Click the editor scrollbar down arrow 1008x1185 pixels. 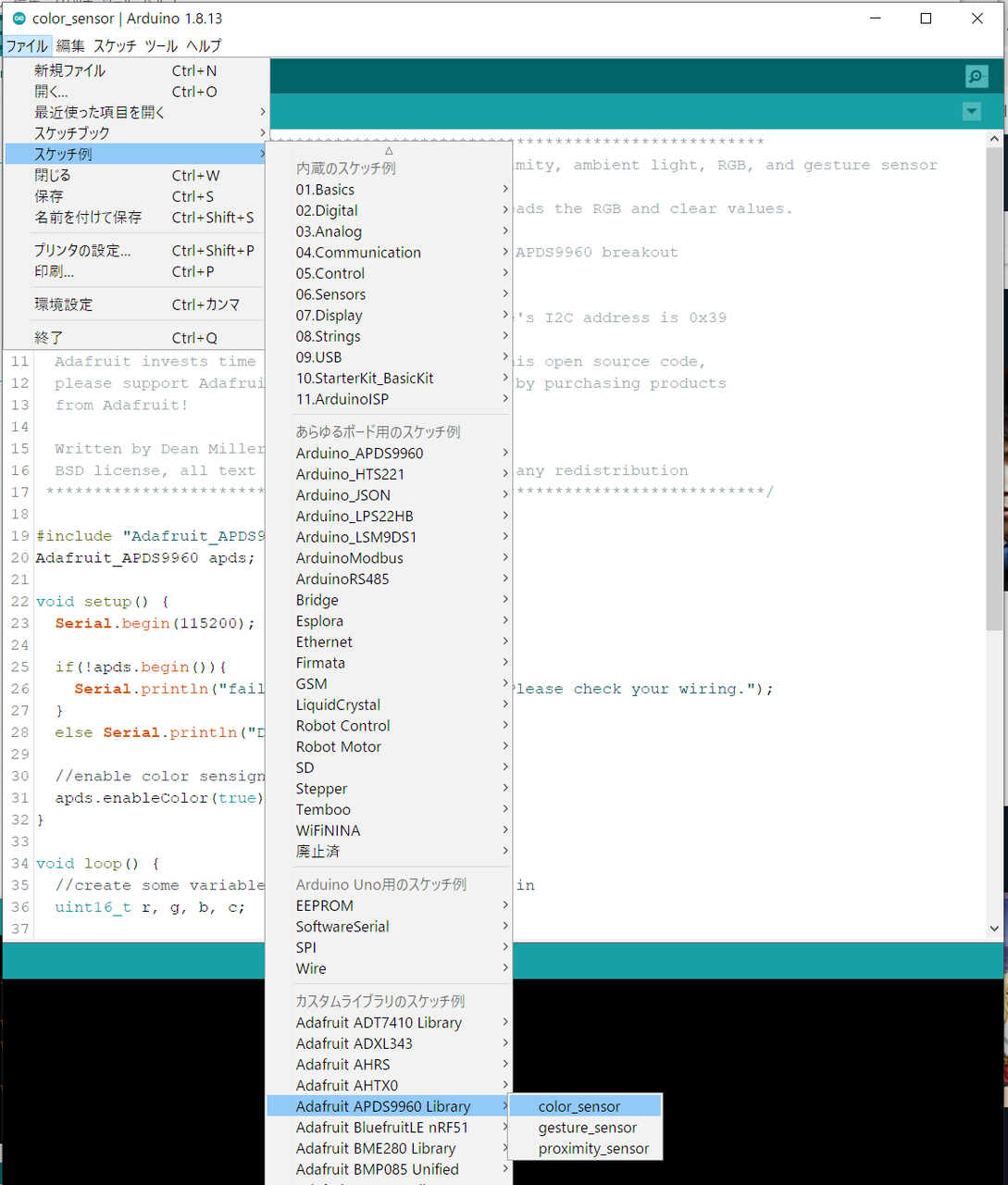pos(994,928)
